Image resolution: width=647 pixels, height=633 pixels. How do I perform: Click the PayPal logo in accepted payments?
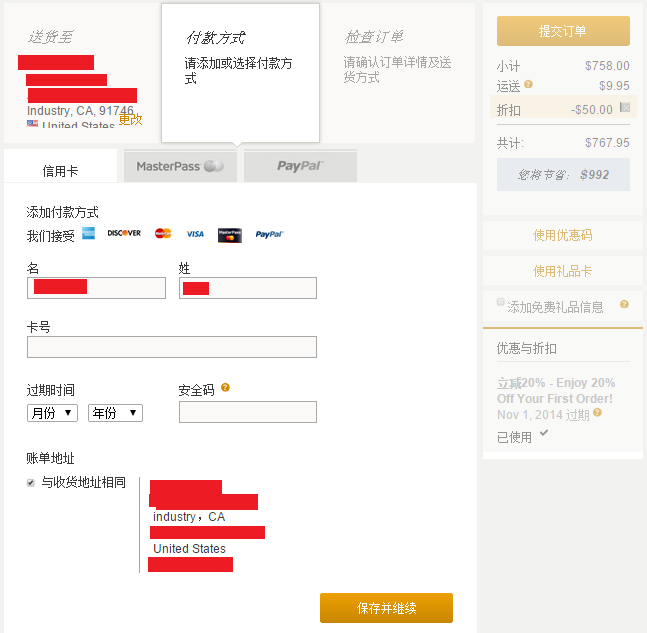[x=269, y=234]
